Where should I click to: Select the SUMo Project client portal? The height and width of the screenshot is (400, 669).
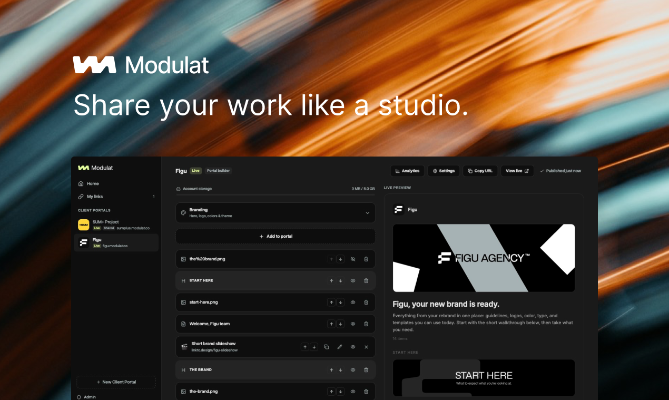coord(116,224)
